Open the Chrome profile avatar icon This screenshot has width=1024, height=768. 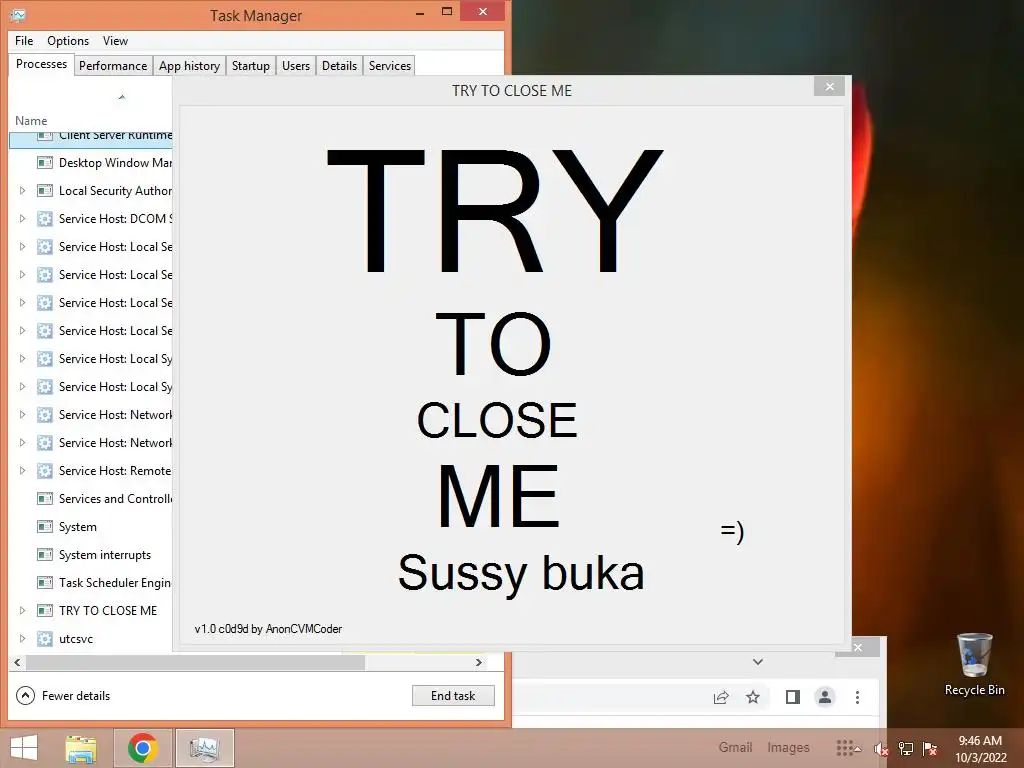click(825, 697)
